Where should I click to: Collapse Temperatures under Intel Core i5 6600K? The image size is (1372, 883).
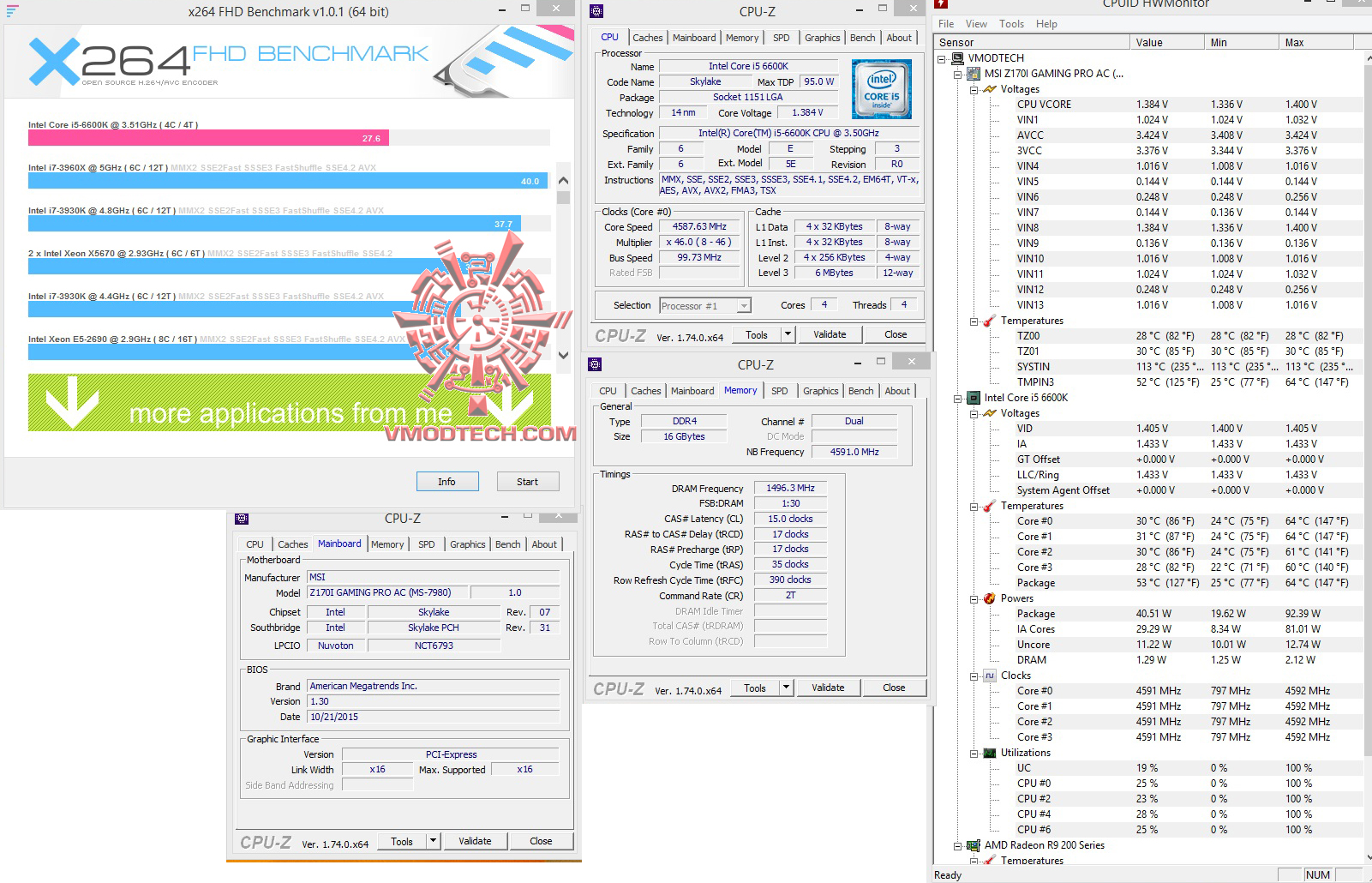coord(974,507)
